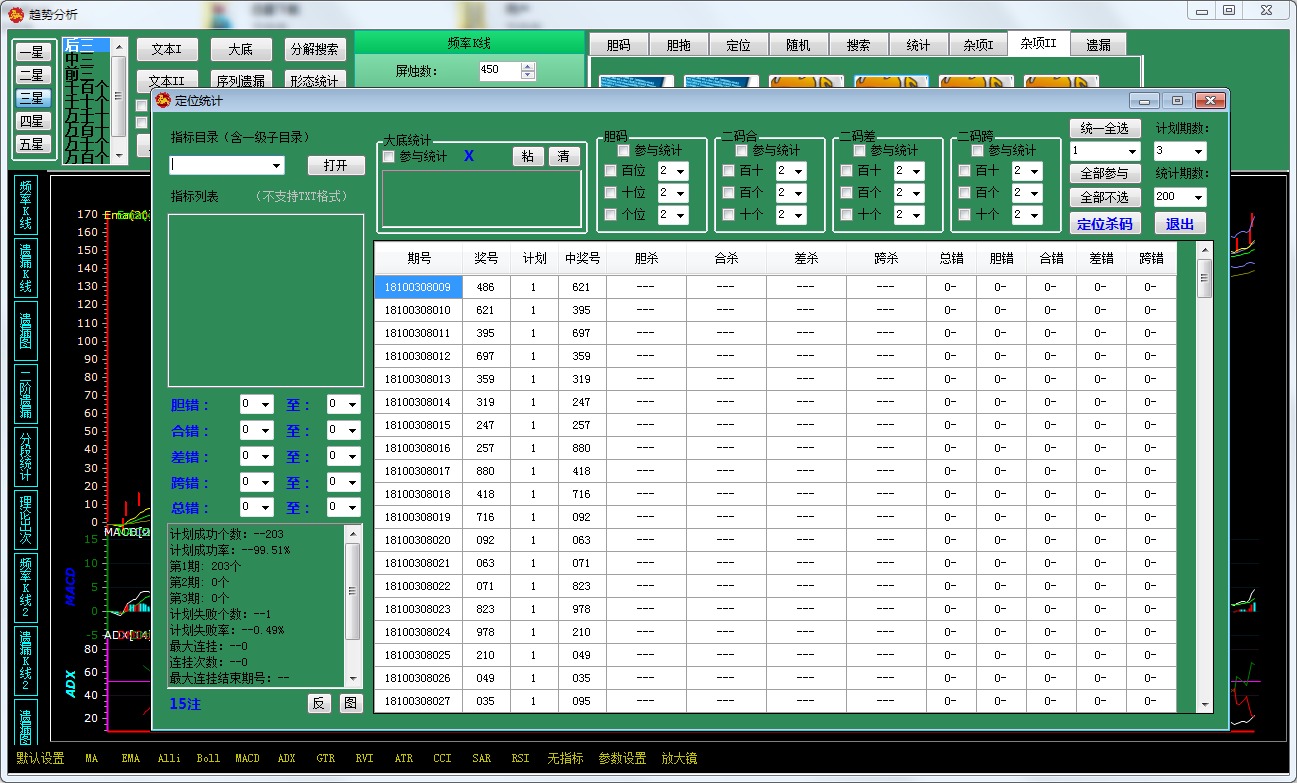Click the 打开 button
1297x783 pixels.
[336, 165]
